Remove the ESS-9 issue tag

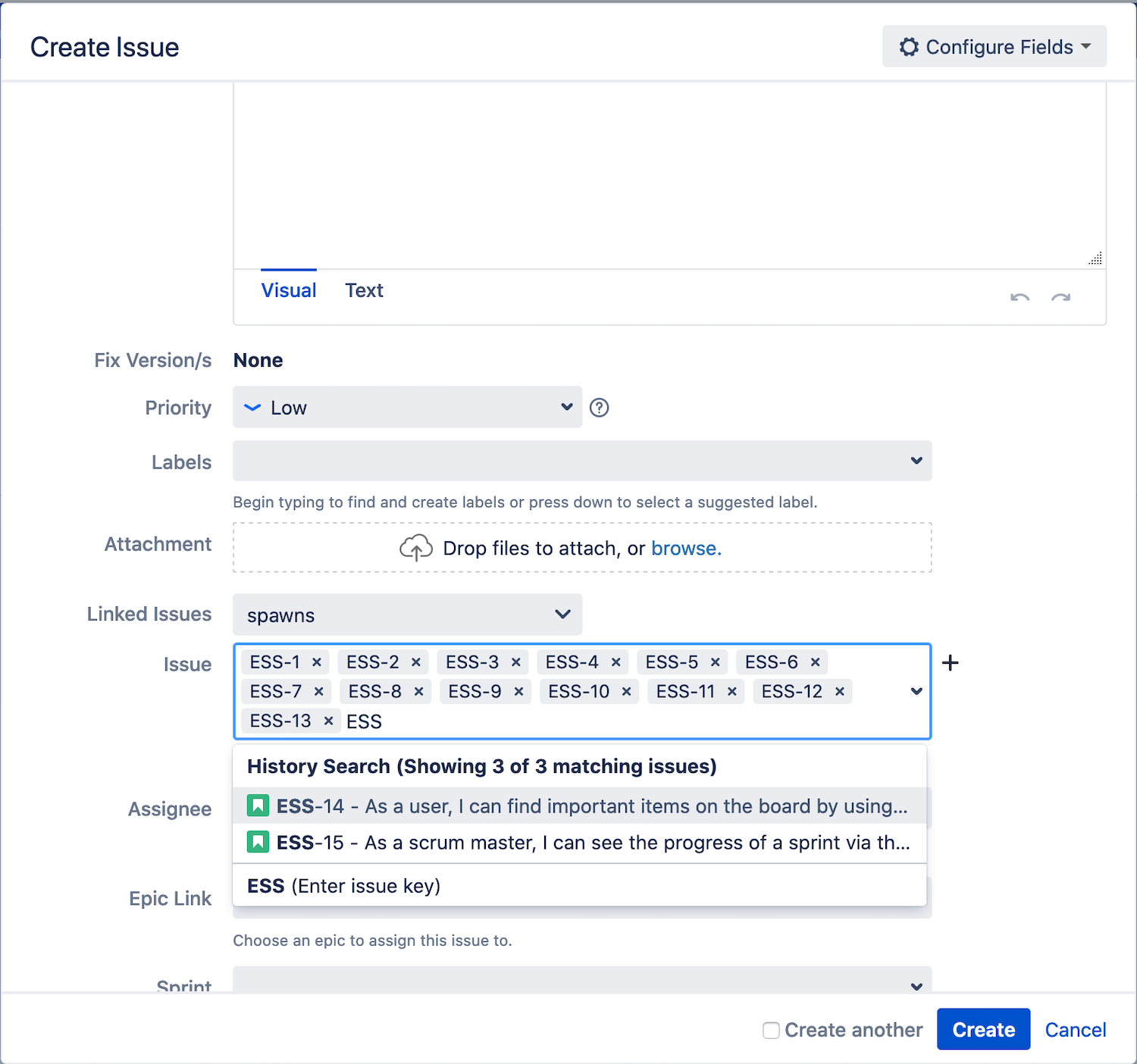tap(519, 692)
